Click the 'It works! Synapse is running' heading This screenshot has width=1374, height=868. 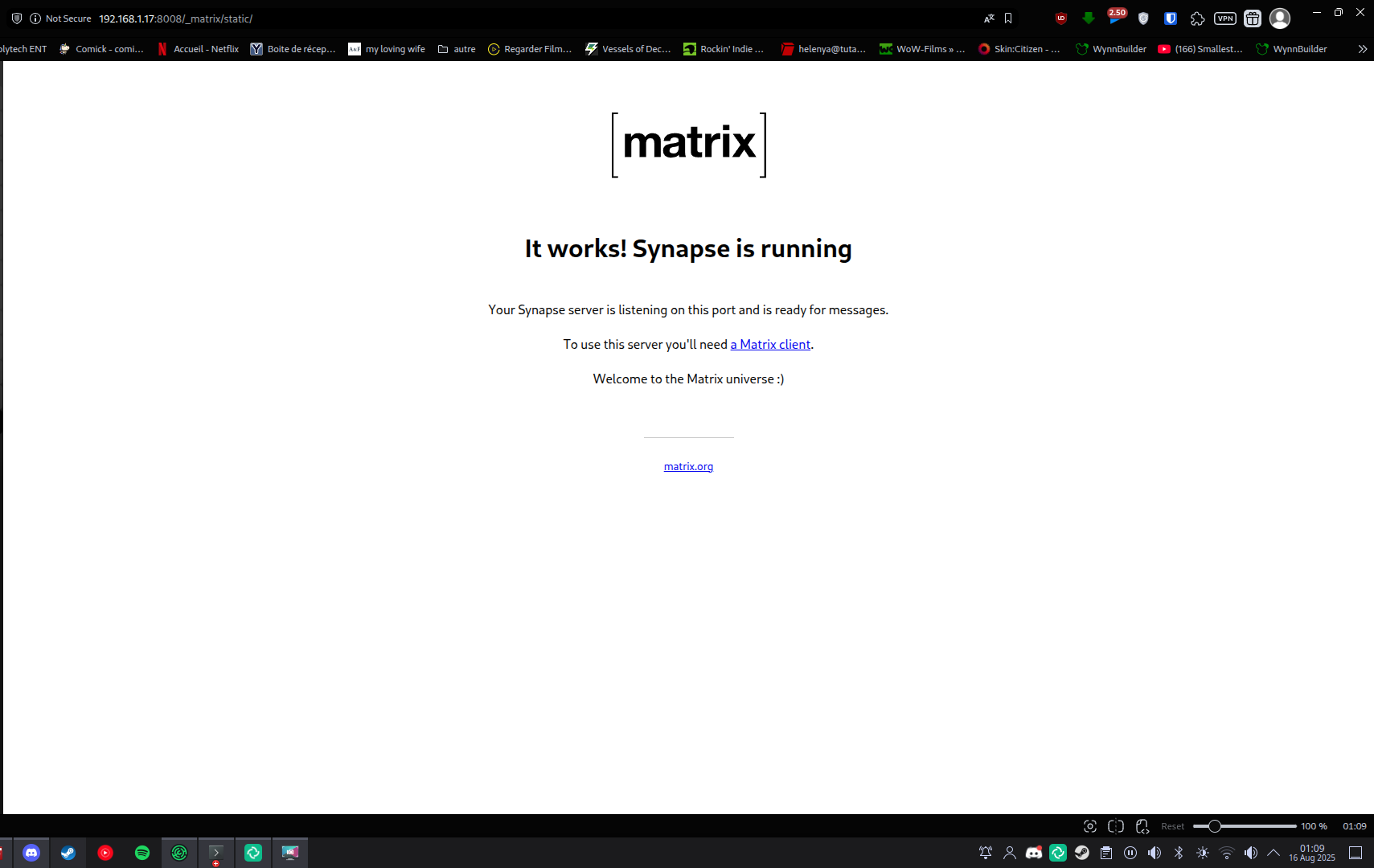tap(688, 249)
